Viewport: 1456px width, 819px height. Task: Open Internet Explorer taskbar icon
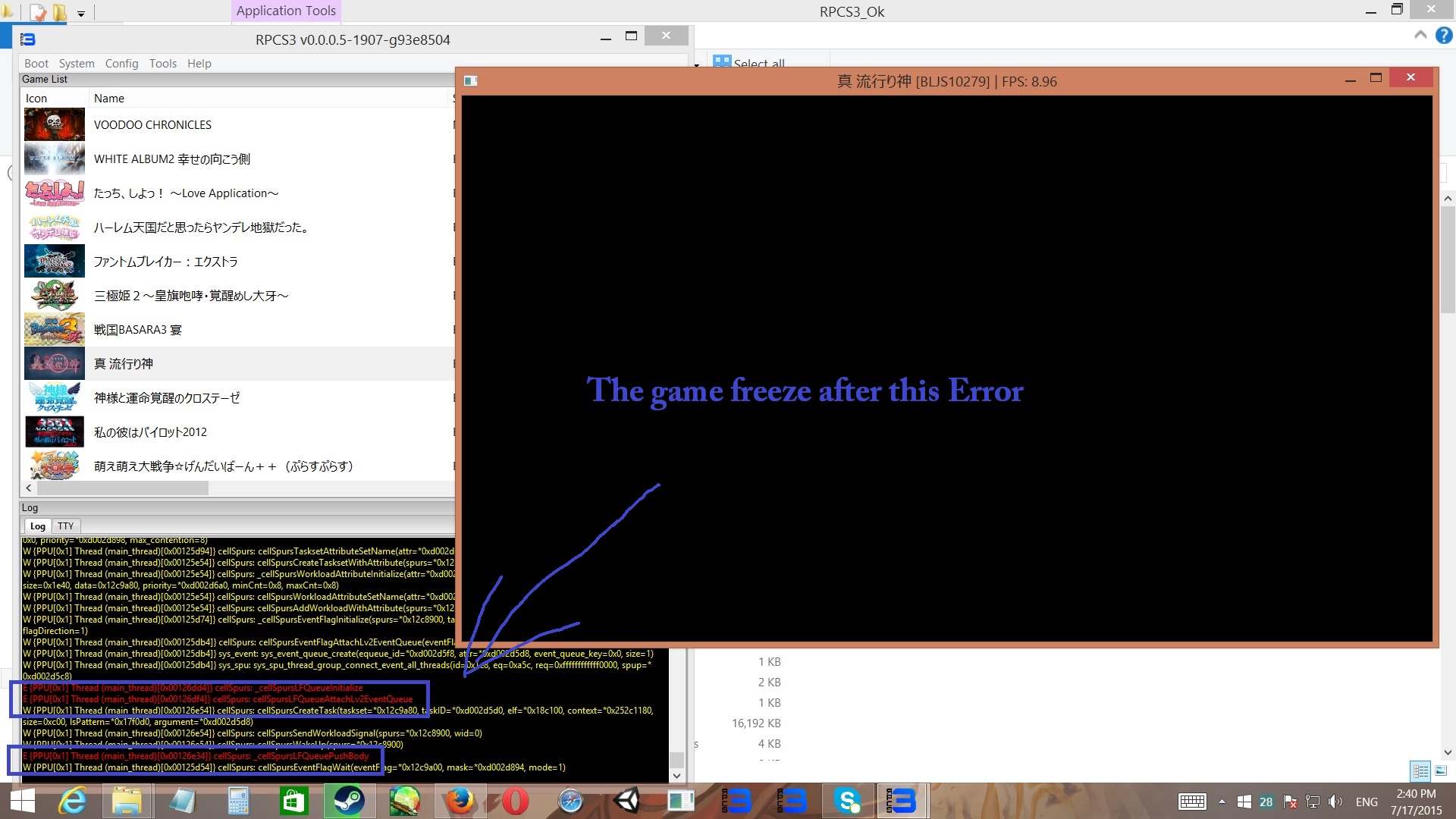[74, 801]
